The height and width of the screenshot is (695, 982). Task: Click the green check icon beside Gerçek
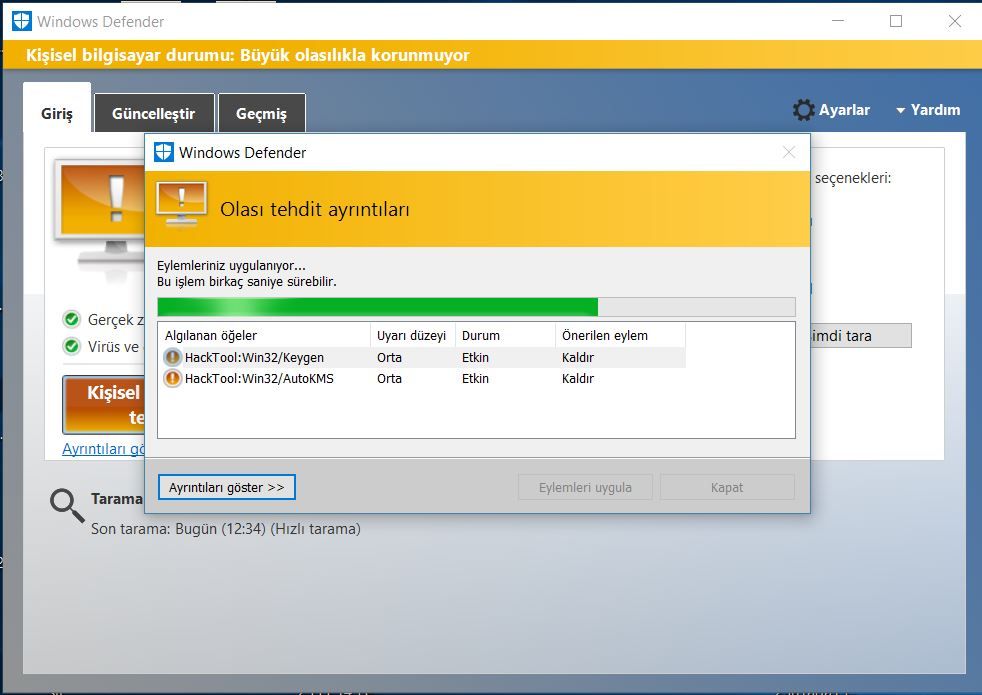[x=72, y=320]
